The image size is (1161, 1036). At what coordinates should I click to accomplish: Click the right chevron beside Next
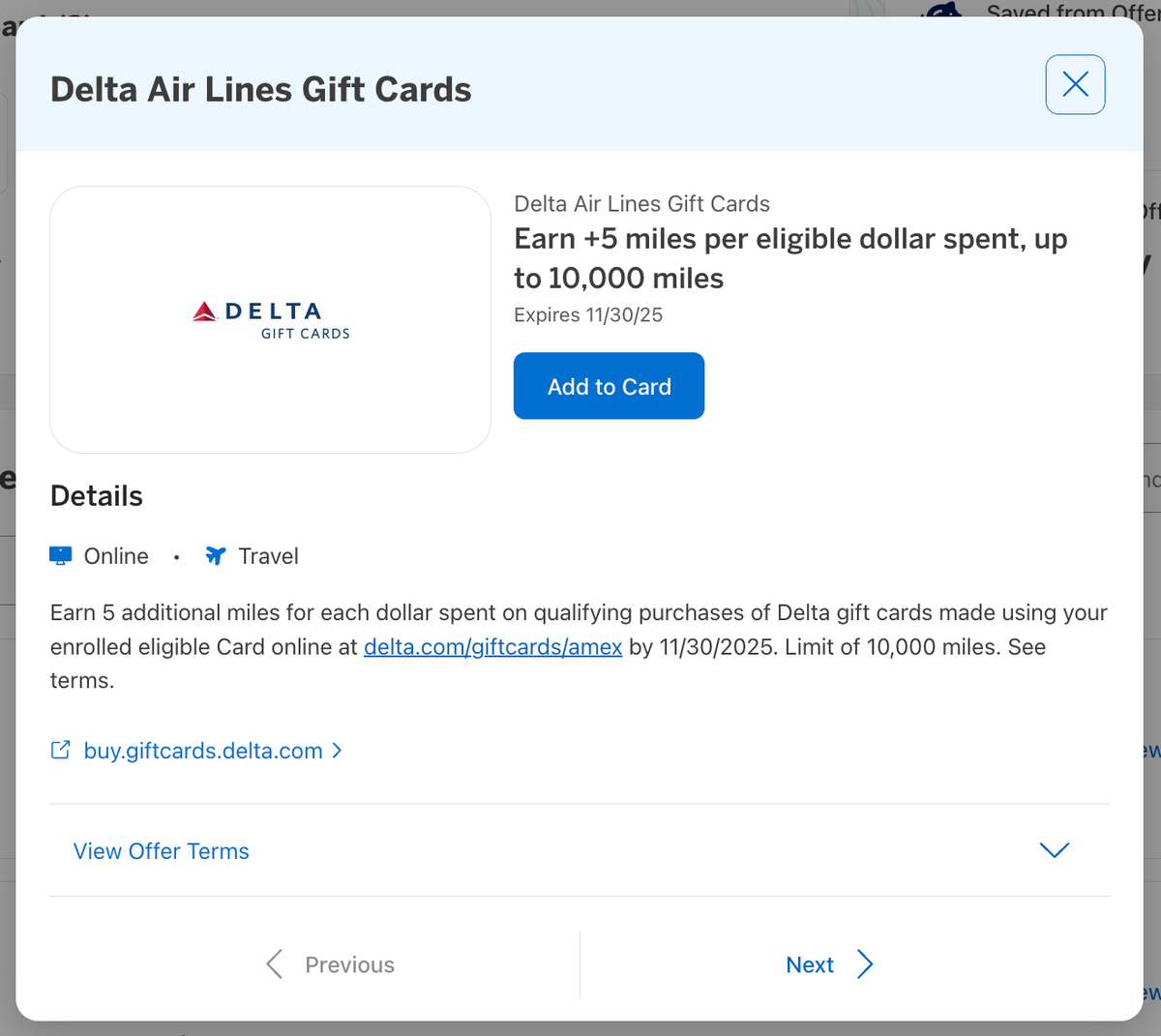point(867,964)
